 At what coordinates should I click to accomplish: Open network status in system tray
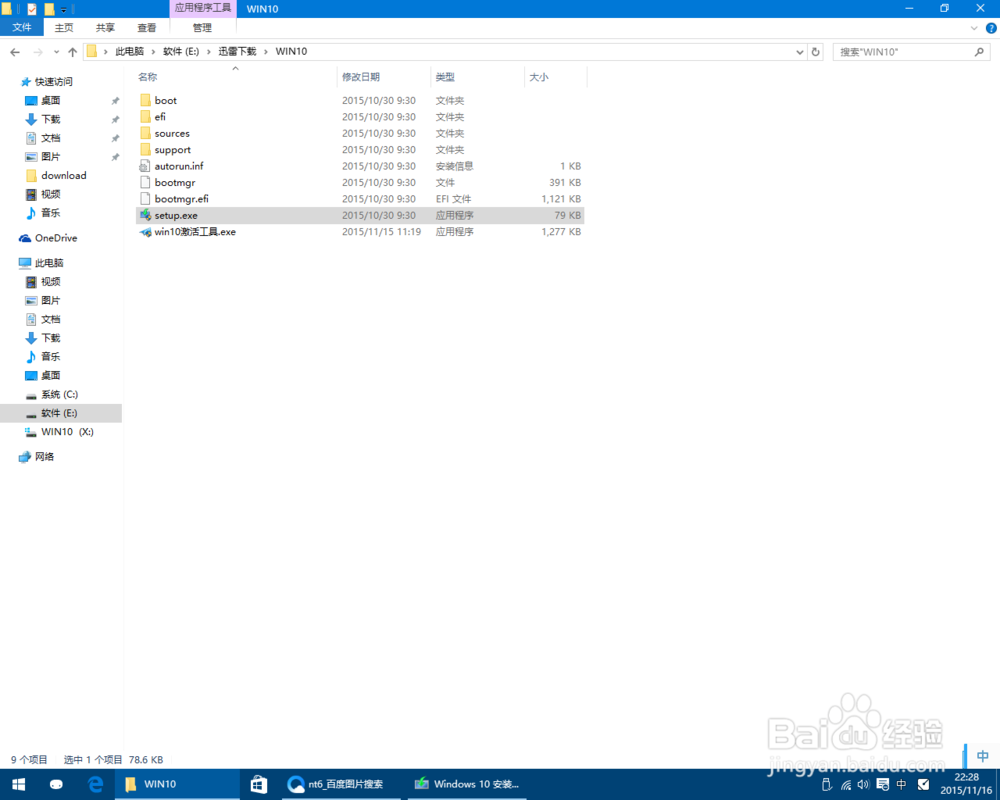coord(846,785)
